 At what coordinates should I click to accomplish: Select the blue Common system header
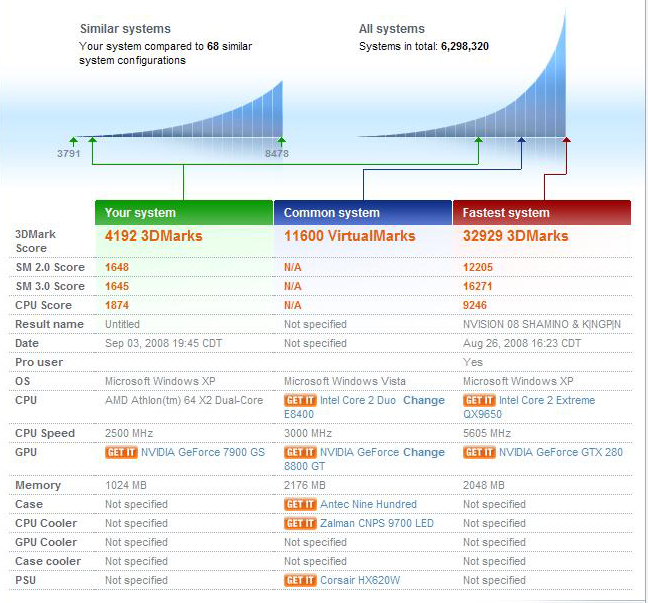tap(362, 212)
